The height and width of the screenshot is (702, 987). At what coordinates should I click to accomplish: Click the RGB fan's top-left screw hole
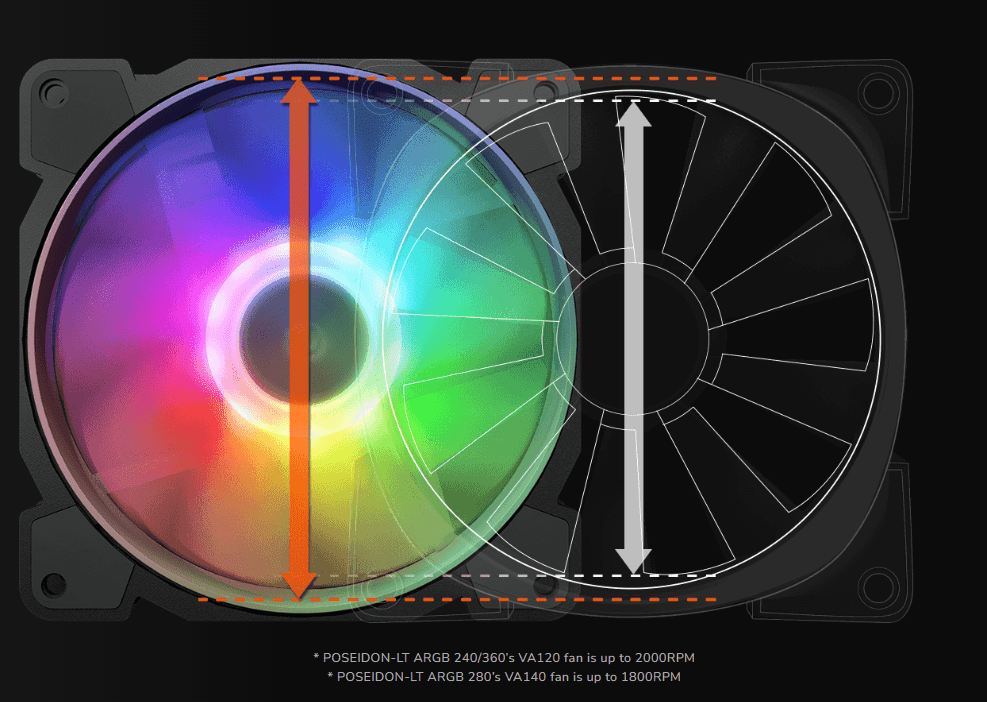tap(53, 93)
